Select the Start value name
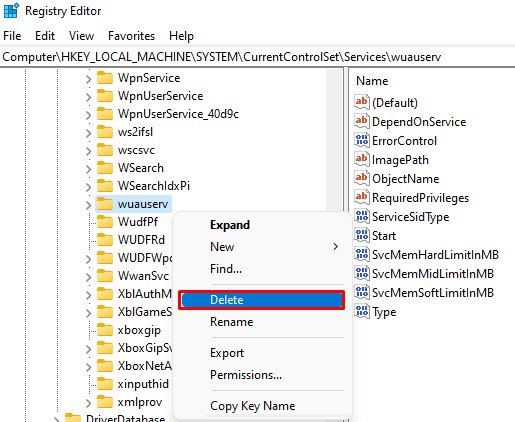The height and width of the screenshot is (422, 515). 384,236
